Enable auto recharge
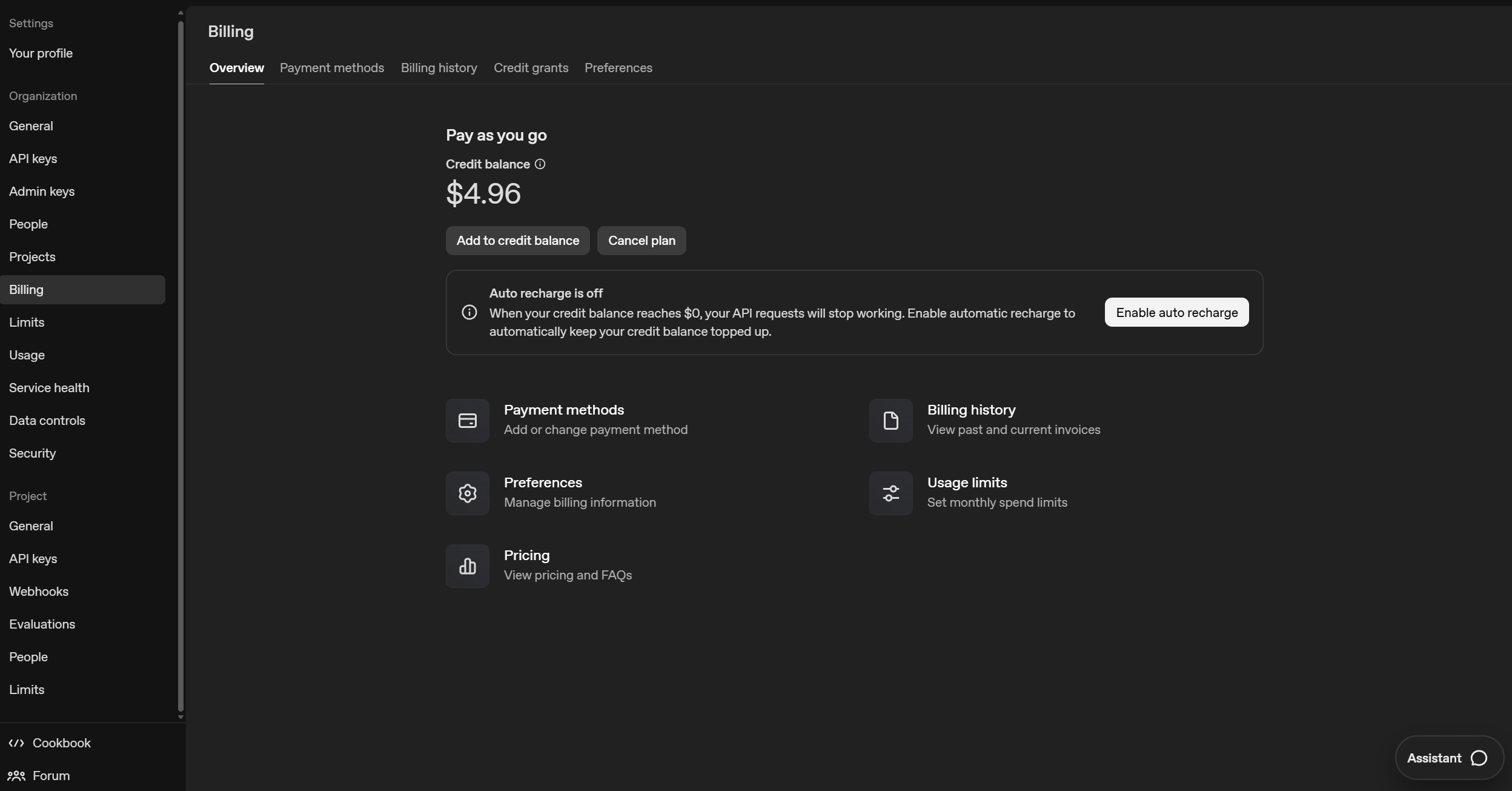Screen dimensions: 1512x791 (x=1176, y=312)
